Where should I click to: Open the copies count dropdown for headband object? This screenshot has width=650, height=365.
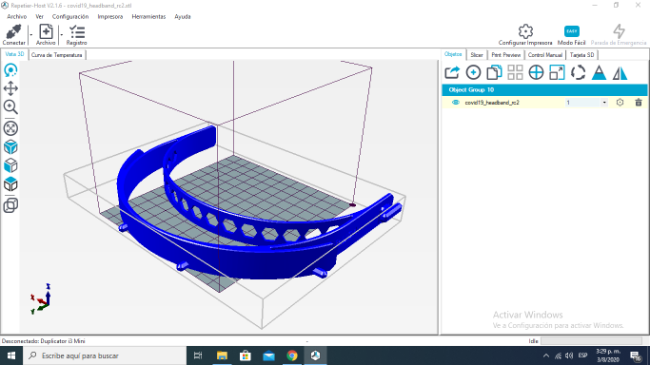[604, 102]
